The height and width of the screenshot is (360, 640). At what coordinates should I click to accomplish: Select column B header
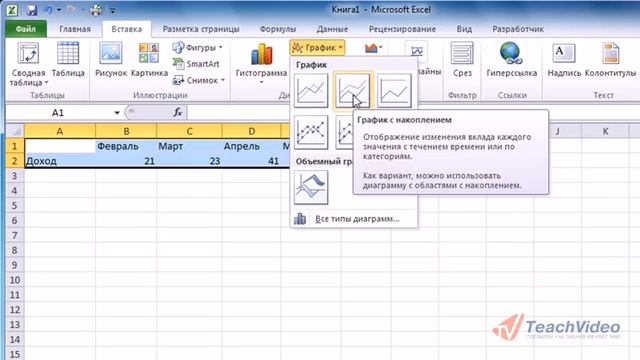pyautogui.click(x=126, y=131)
